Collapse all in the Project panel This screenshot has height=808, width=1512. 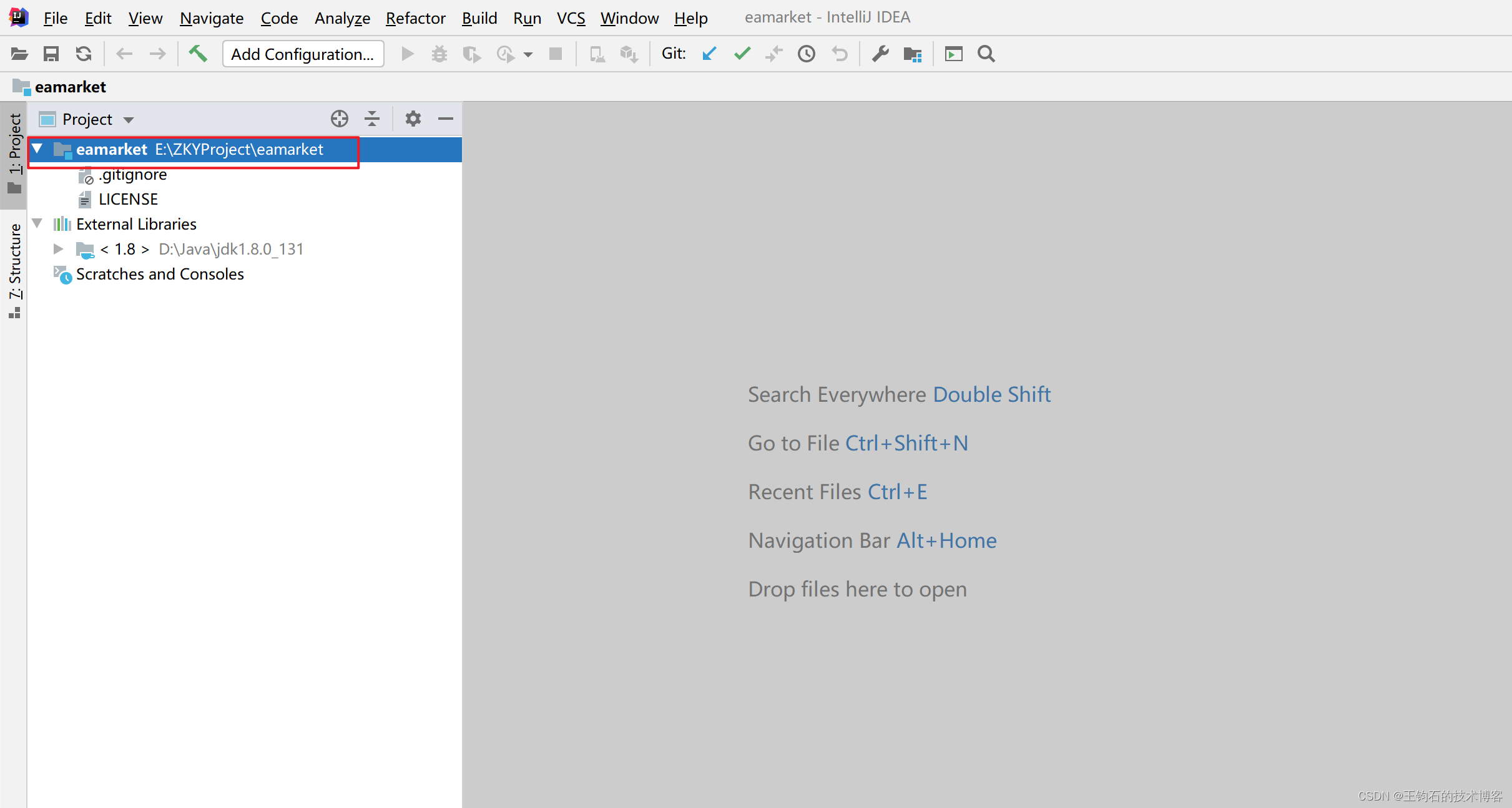(372, 119)
